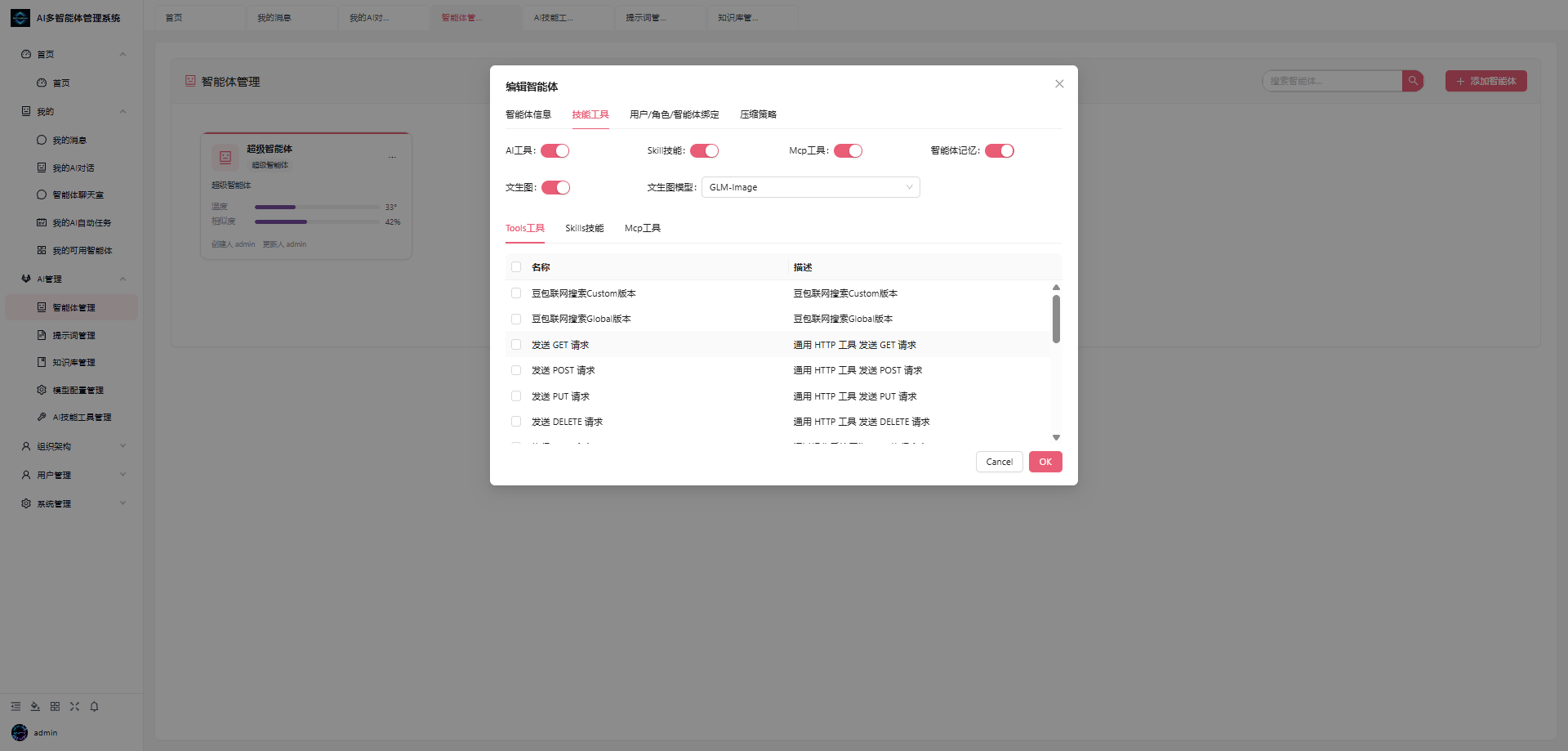
Task: Click the Cancel button
Action: tap(1000, 462)
